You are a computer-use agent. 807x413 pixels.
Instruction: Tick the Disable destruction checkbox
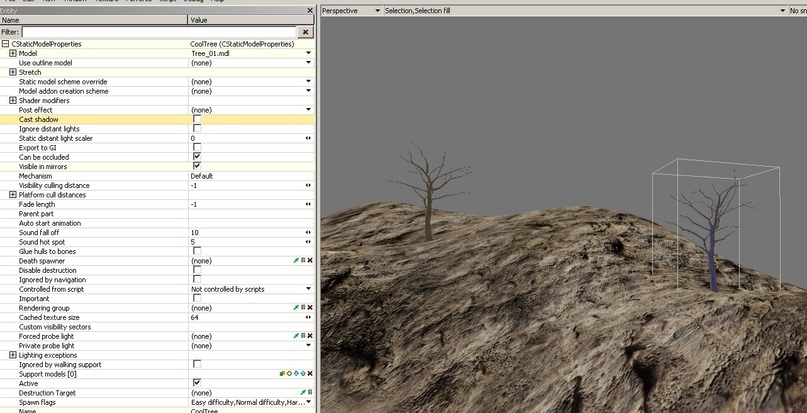click(197, 270)
